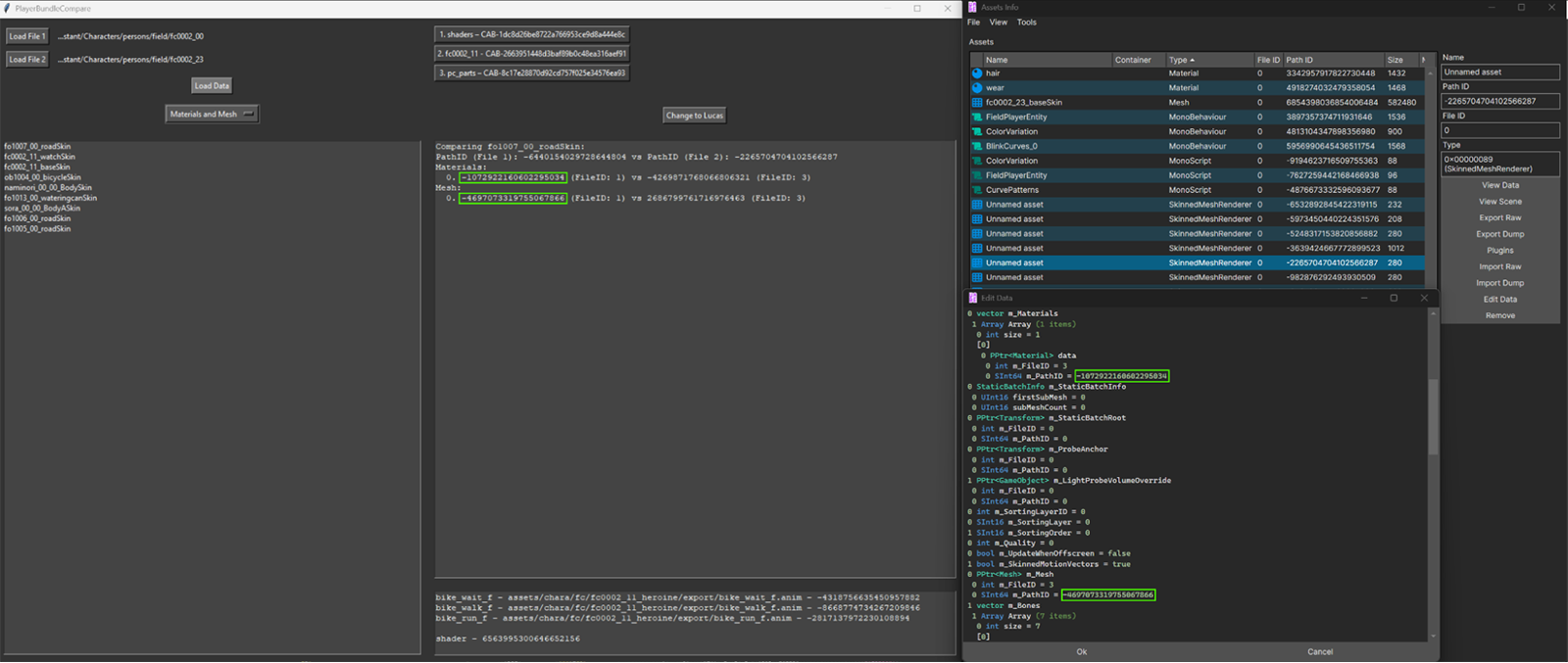Open the Tools menu in Assets Info

pyautogui.click(x=1026, y=23)
